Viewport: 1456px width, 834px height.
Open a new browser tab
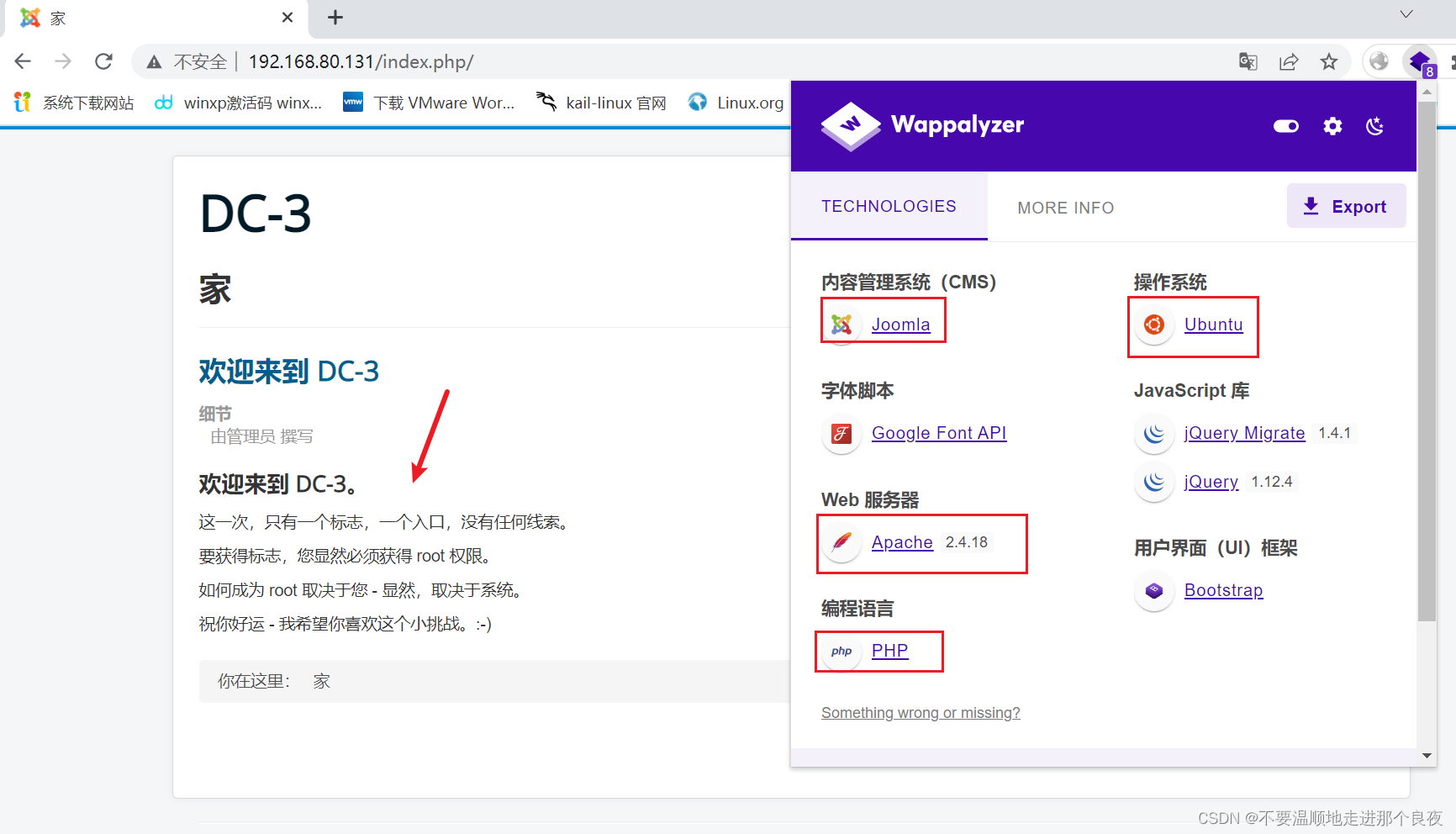[335, 18]
